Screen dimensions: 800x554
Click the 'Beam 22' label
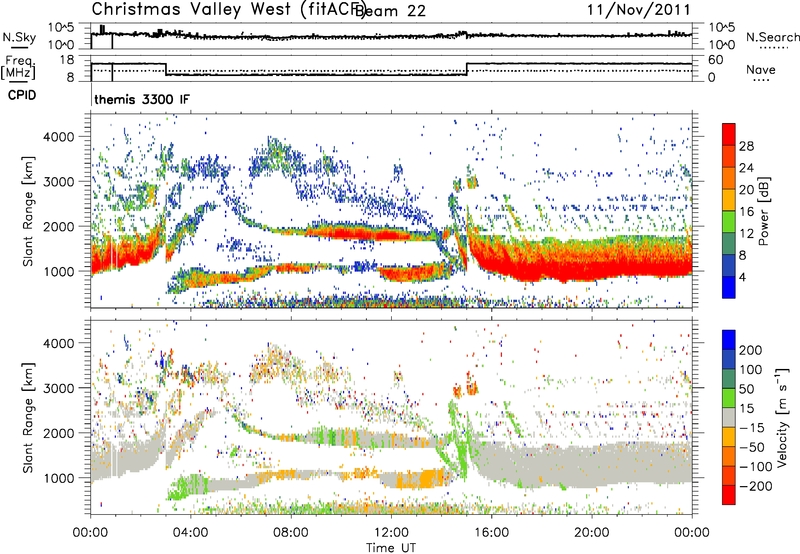(390, 11)
